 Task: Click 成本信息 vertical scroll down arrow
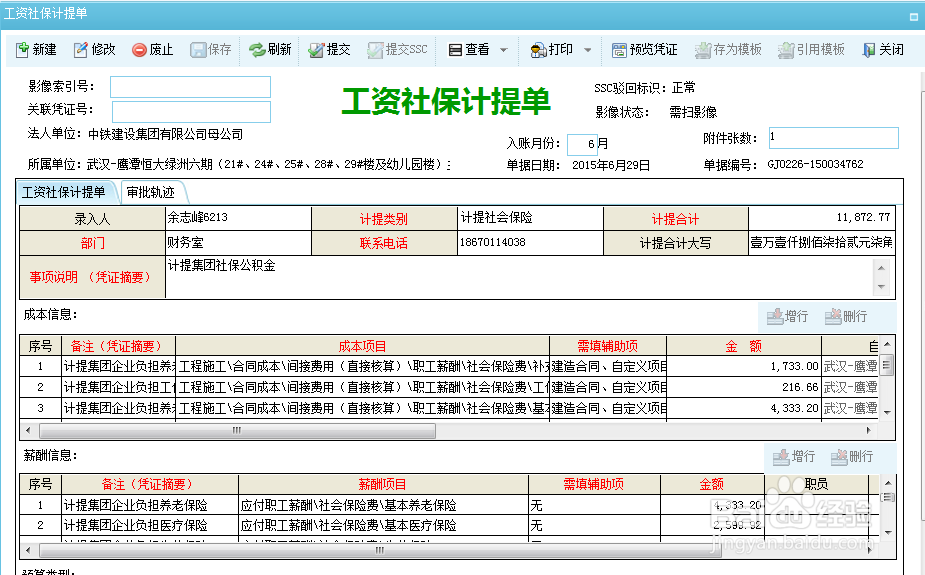pyautogui.click(x=887, y=412)
